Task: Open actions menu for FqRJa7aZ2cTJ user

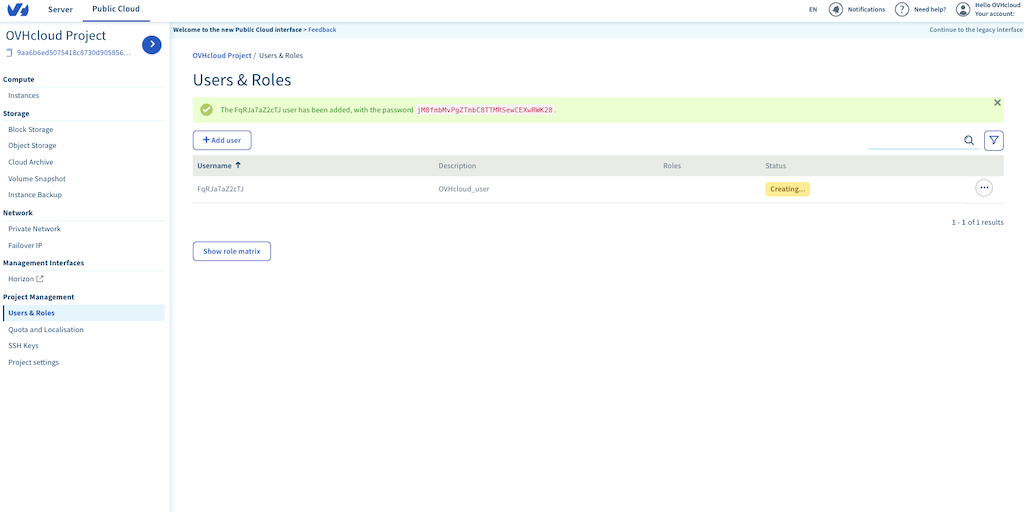Action: [984, 188]
